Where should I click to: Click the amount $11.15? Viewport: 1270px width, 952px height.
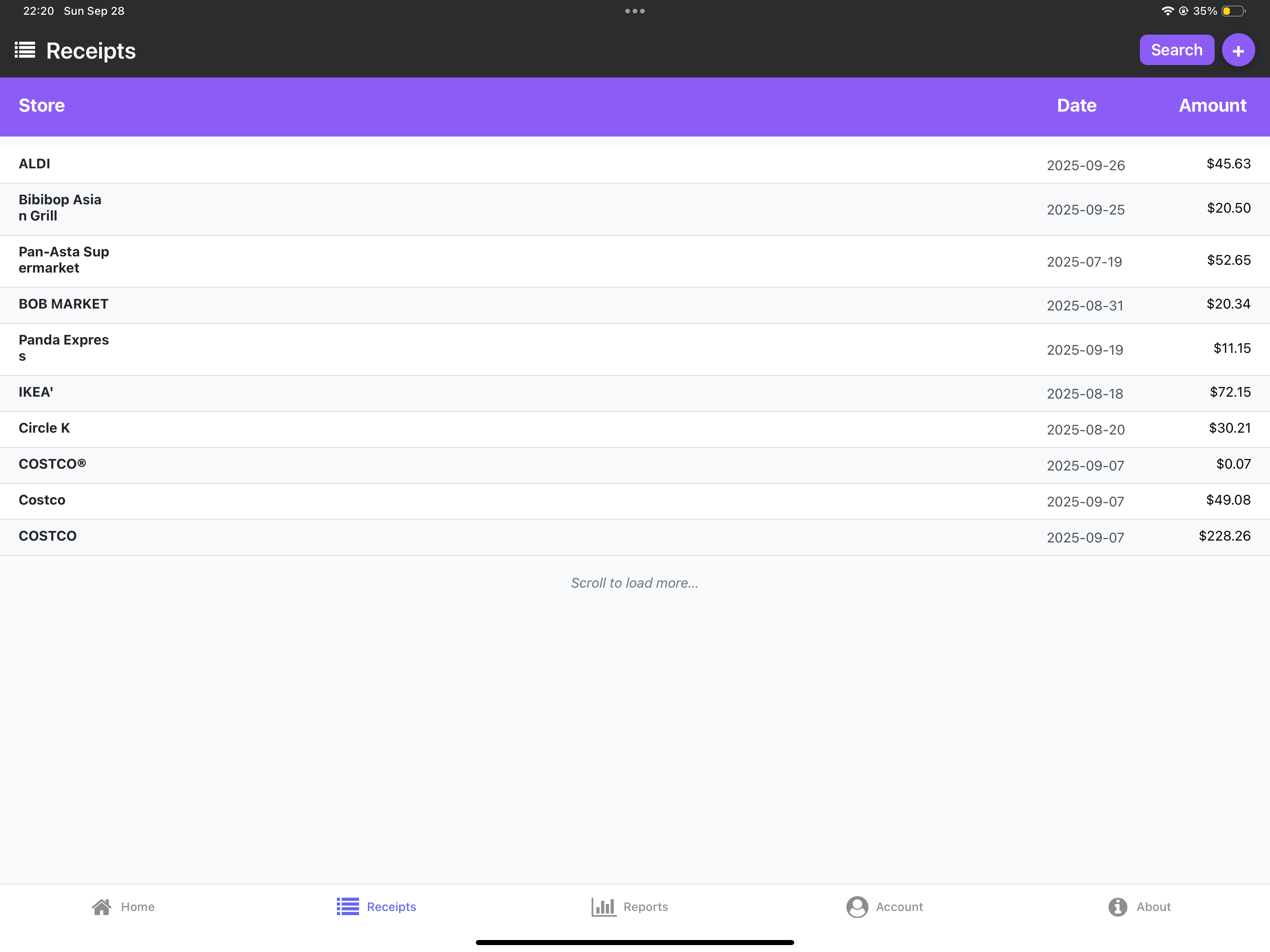point(1232,348)
